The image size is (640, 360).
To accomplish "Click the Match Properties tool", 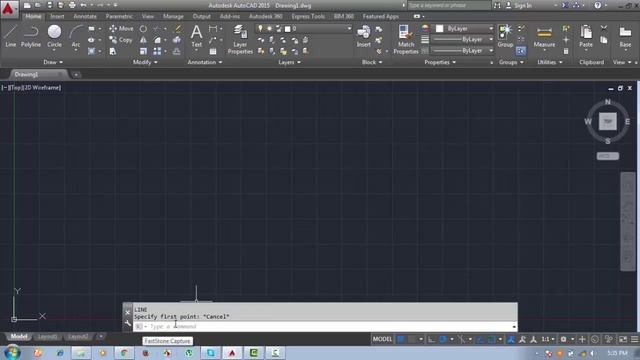I will pos(406,40).
